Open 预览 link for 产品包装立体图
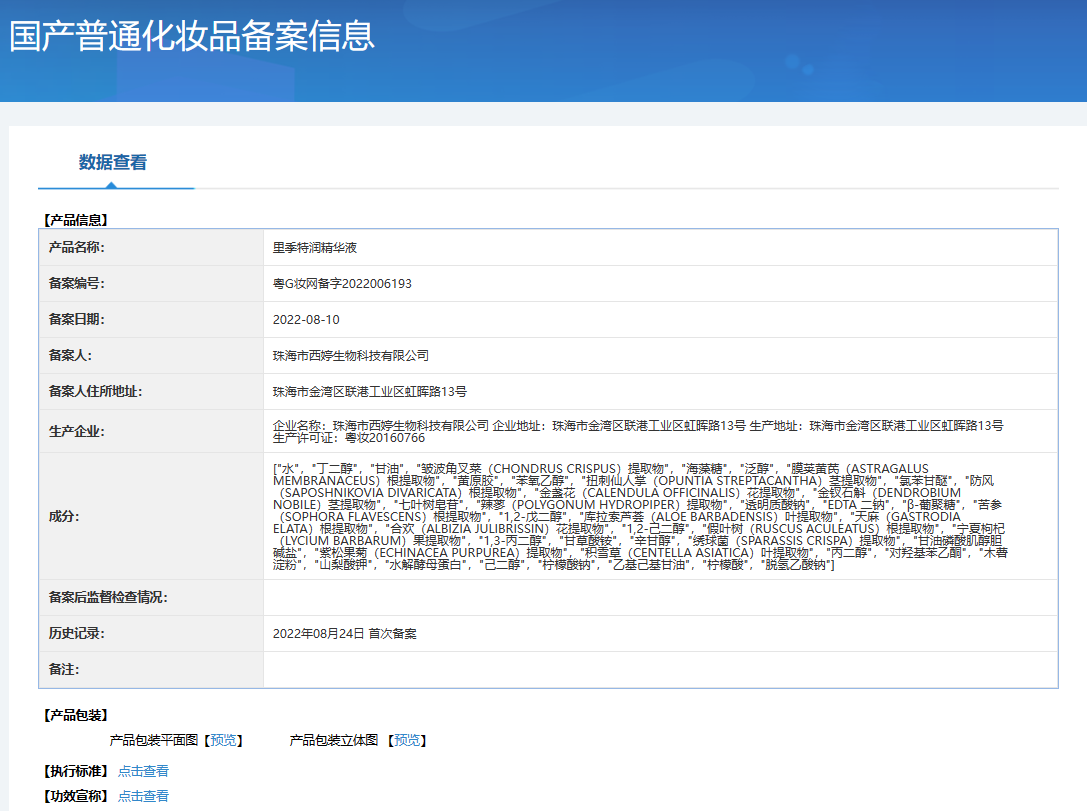This screenshot has width=1087, height=811. tap(407, 741)
